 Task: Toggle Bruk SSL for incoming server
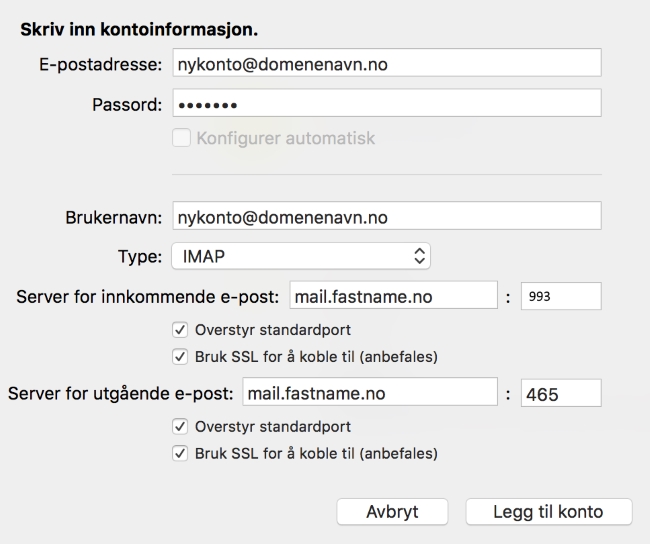tap(180, 357)
